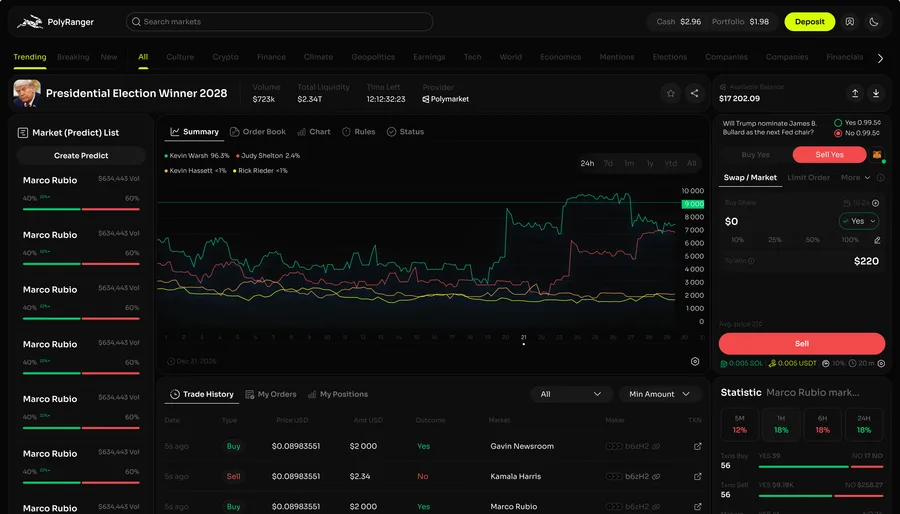The width and height of the screenshot is (900, 514).
Task: Select the 5M statistic period card
Action: tap(739, 425)
